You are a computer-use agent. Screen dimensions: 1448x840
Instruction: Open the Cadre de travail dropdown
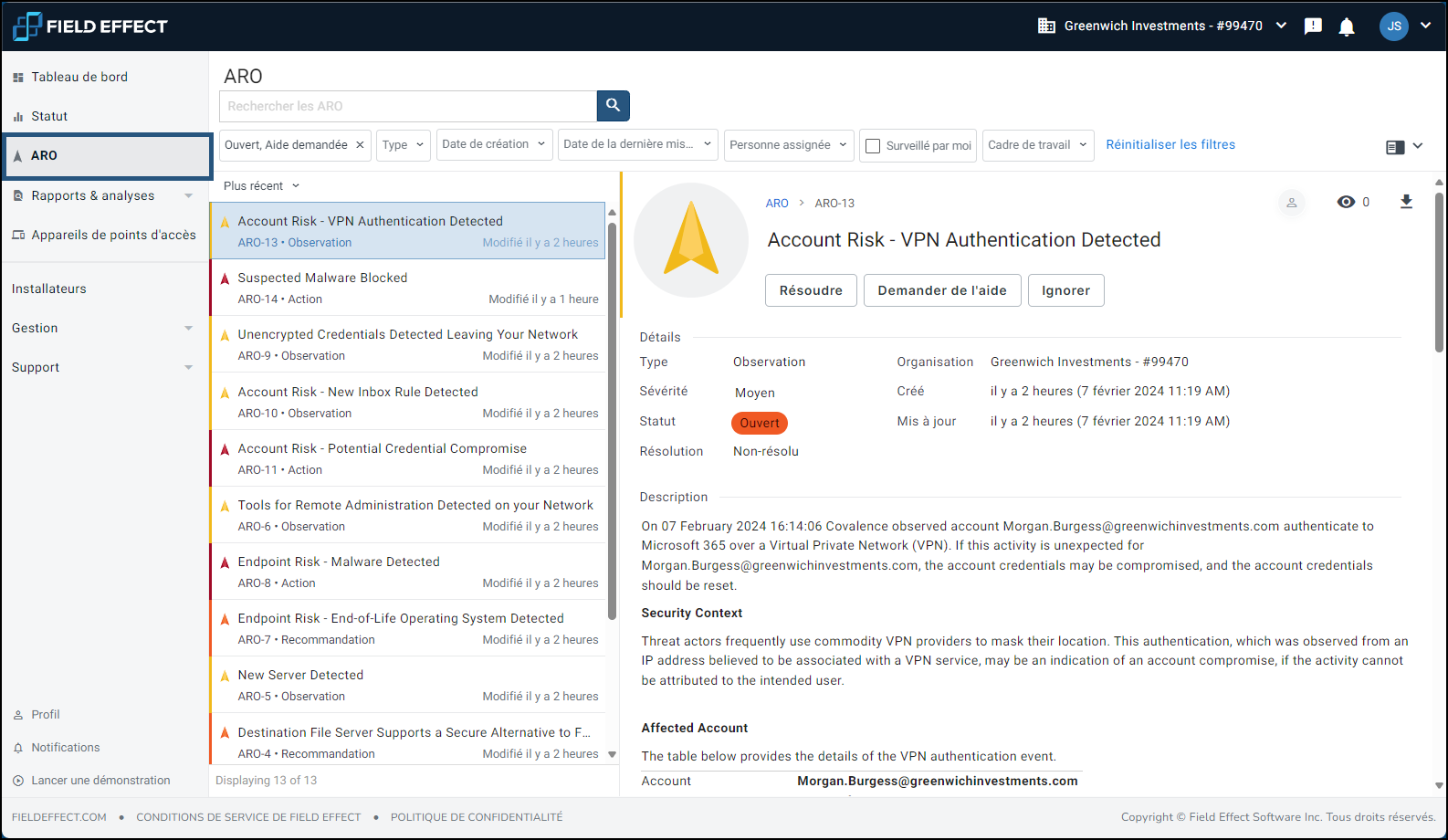[x=1038, y=145]
